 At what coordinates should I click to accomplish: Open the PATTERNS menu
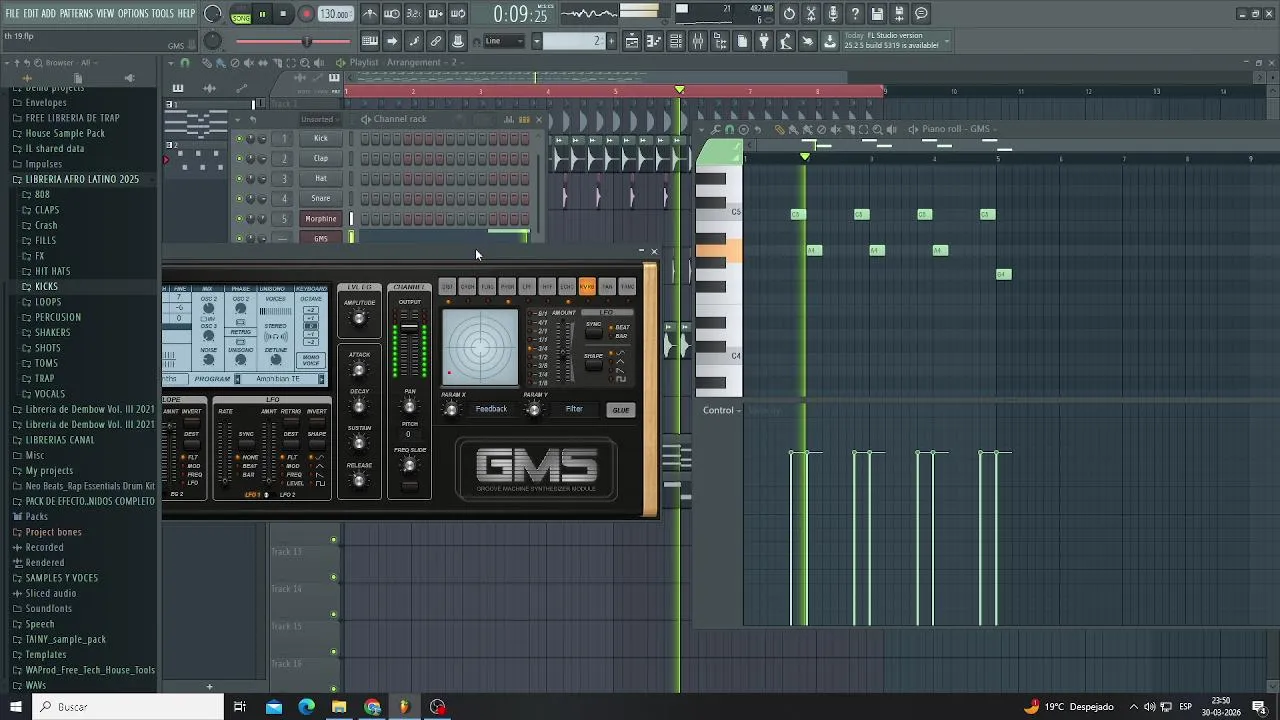tap(76, 14)
